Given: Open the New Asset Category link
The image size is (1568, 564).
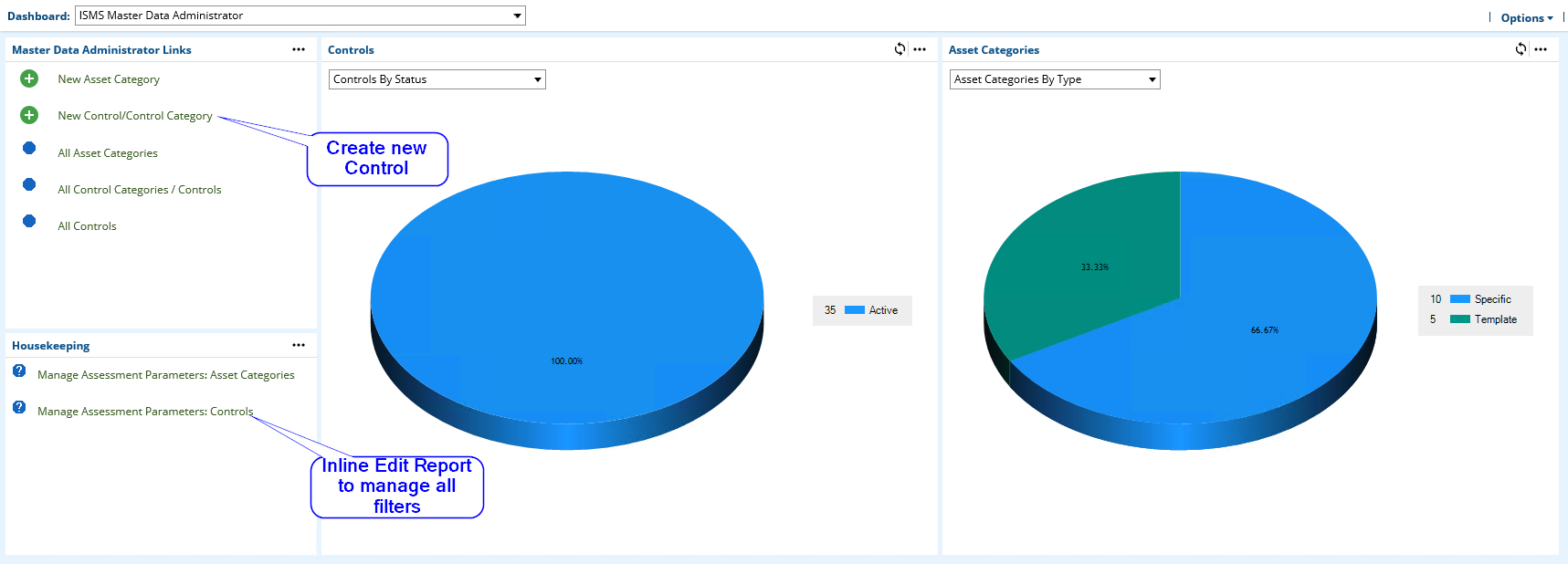Looking at the screenshot, I should pos(109,79).
